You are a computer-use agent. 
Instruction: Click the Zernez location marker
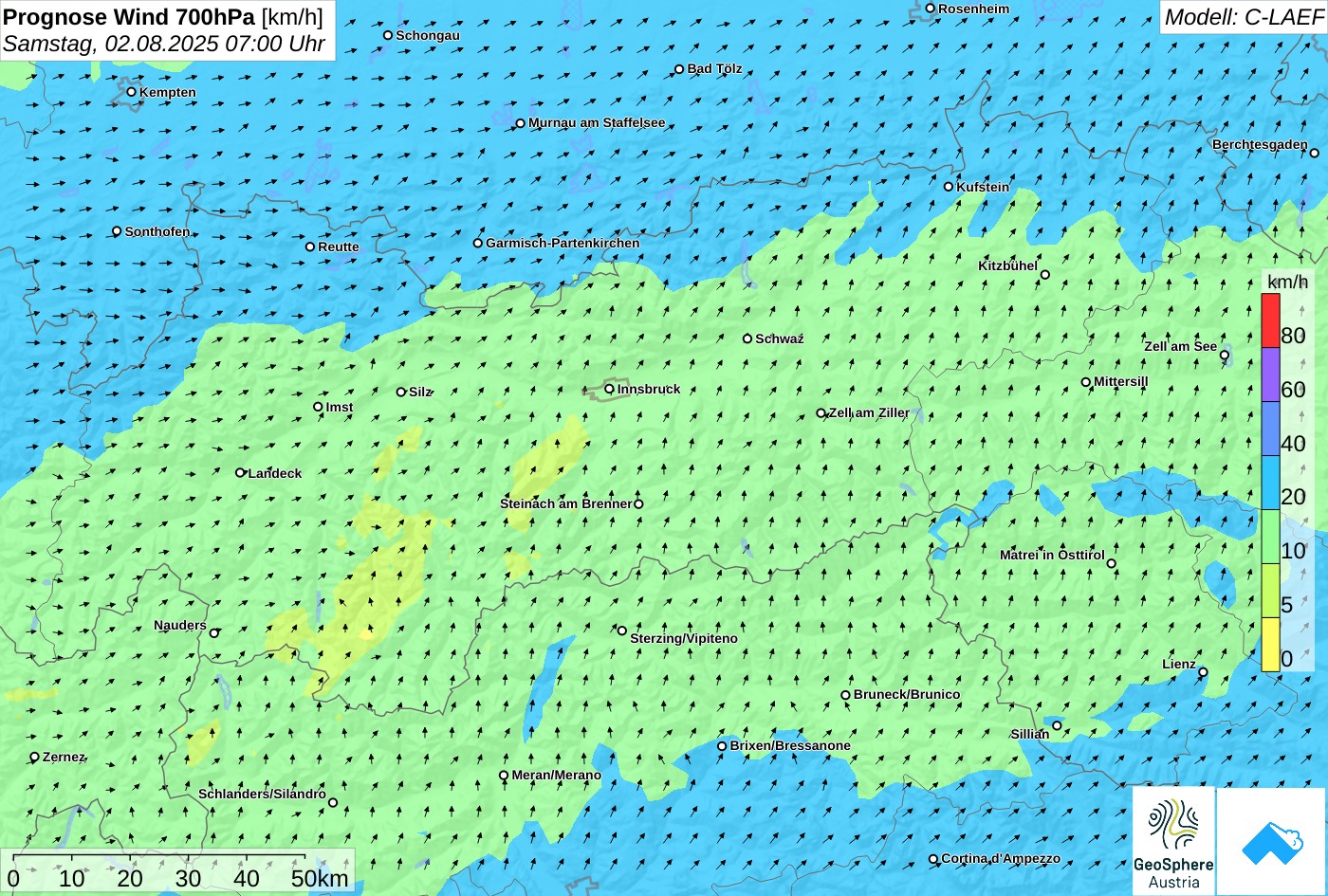[35, 757]
